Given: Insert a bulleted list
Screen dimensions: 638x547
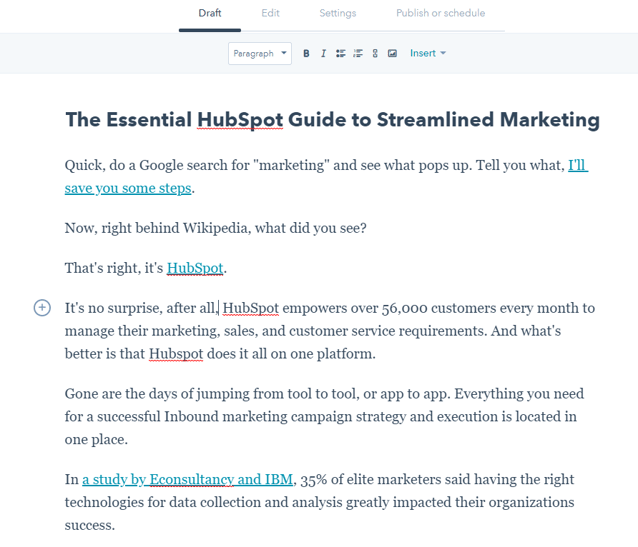Looking at the screenshot, I should pos(341,53).
